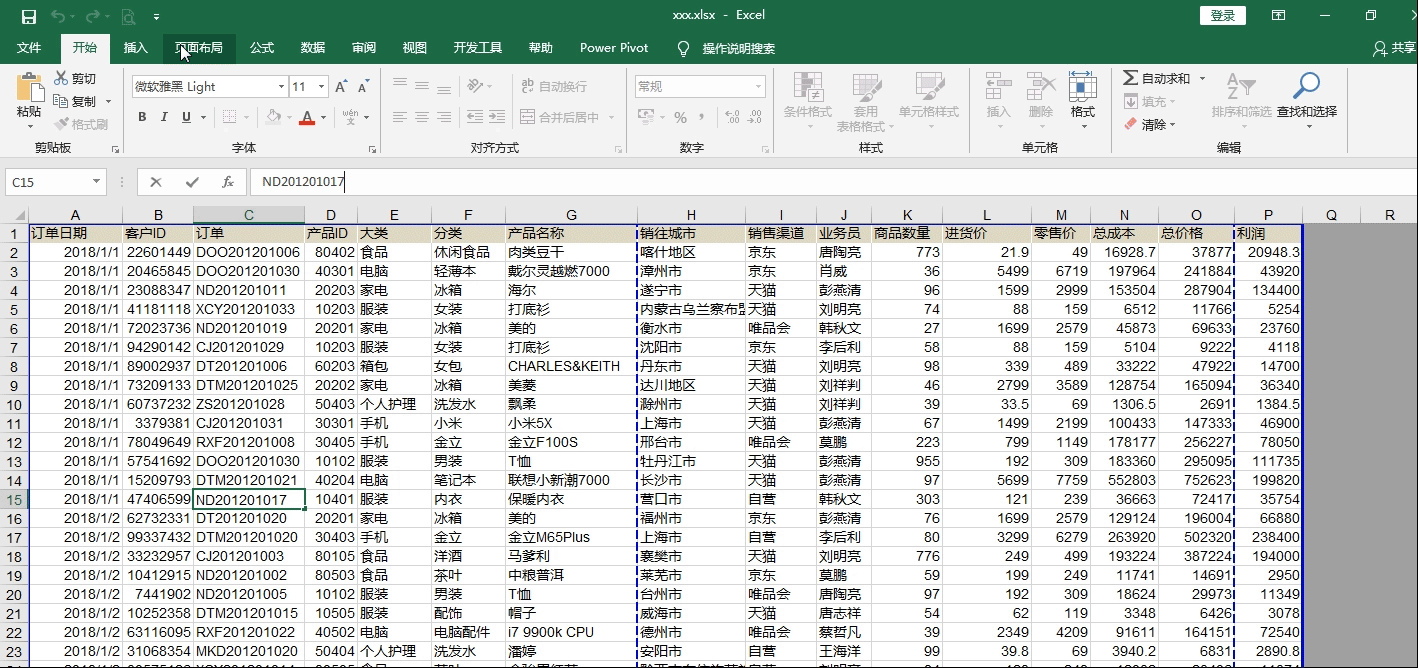Open the File (文件) tab
This screenshot has width=1418, height=668.
(x=29, y=48)
